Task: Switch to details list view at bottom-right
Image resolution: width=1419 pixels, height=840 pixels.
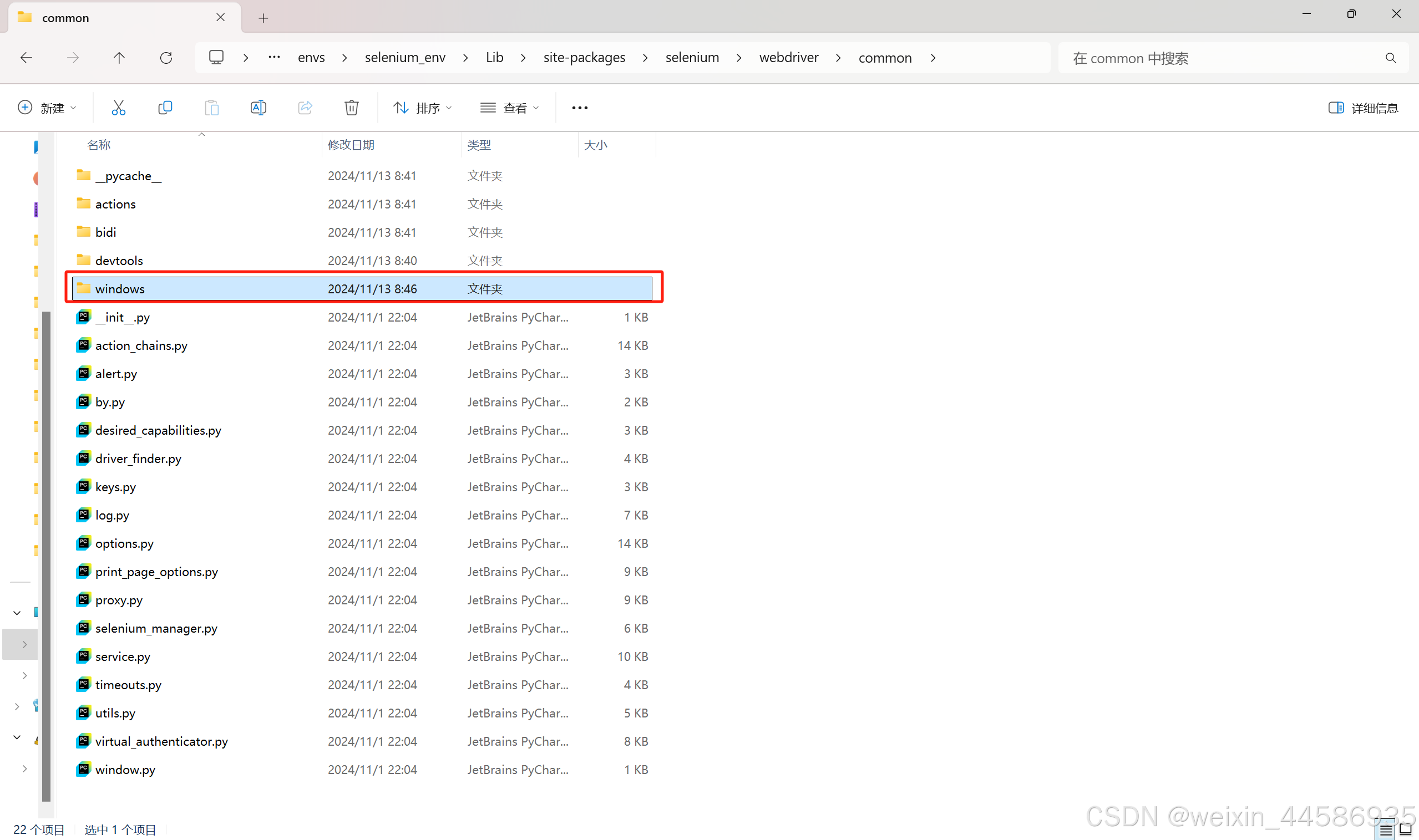Action: pos(1386,830)
